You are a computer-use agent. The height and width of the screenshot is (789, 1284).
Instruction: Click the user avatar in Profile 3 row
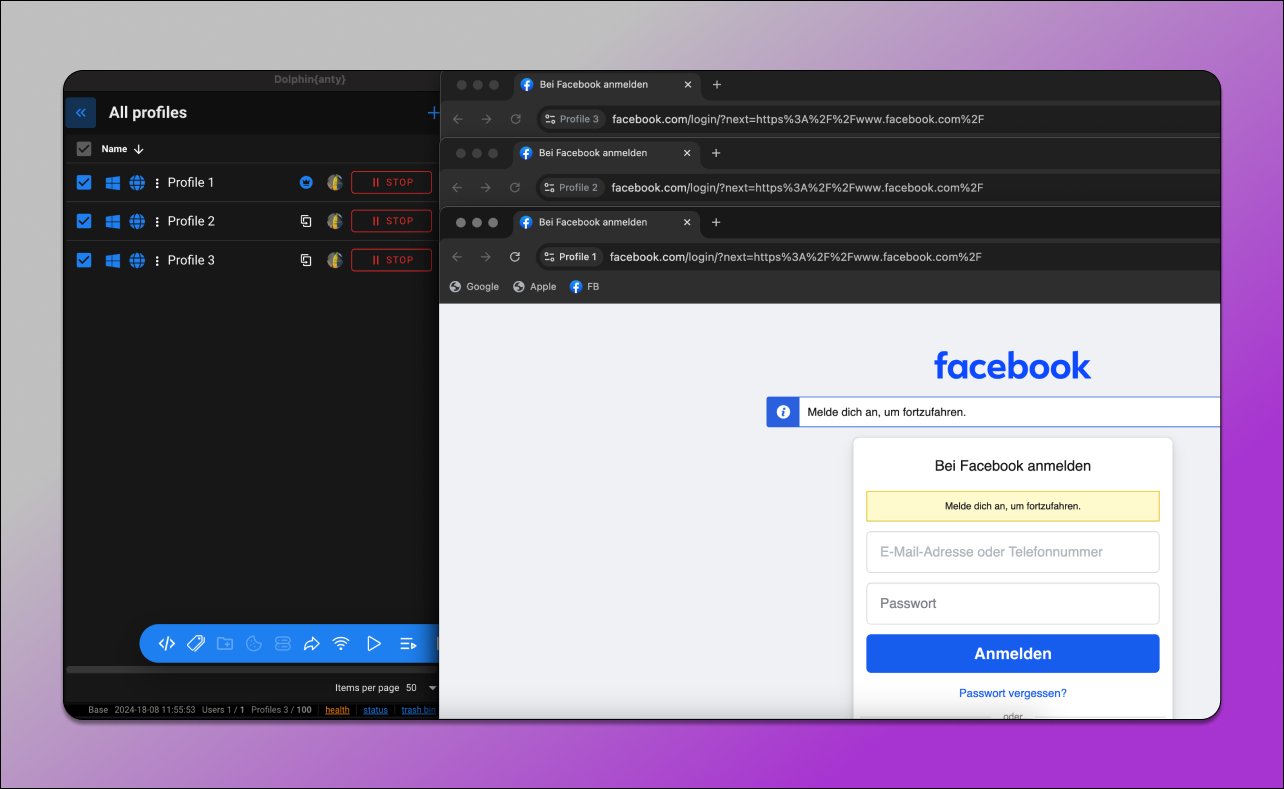tap(336, 261)
